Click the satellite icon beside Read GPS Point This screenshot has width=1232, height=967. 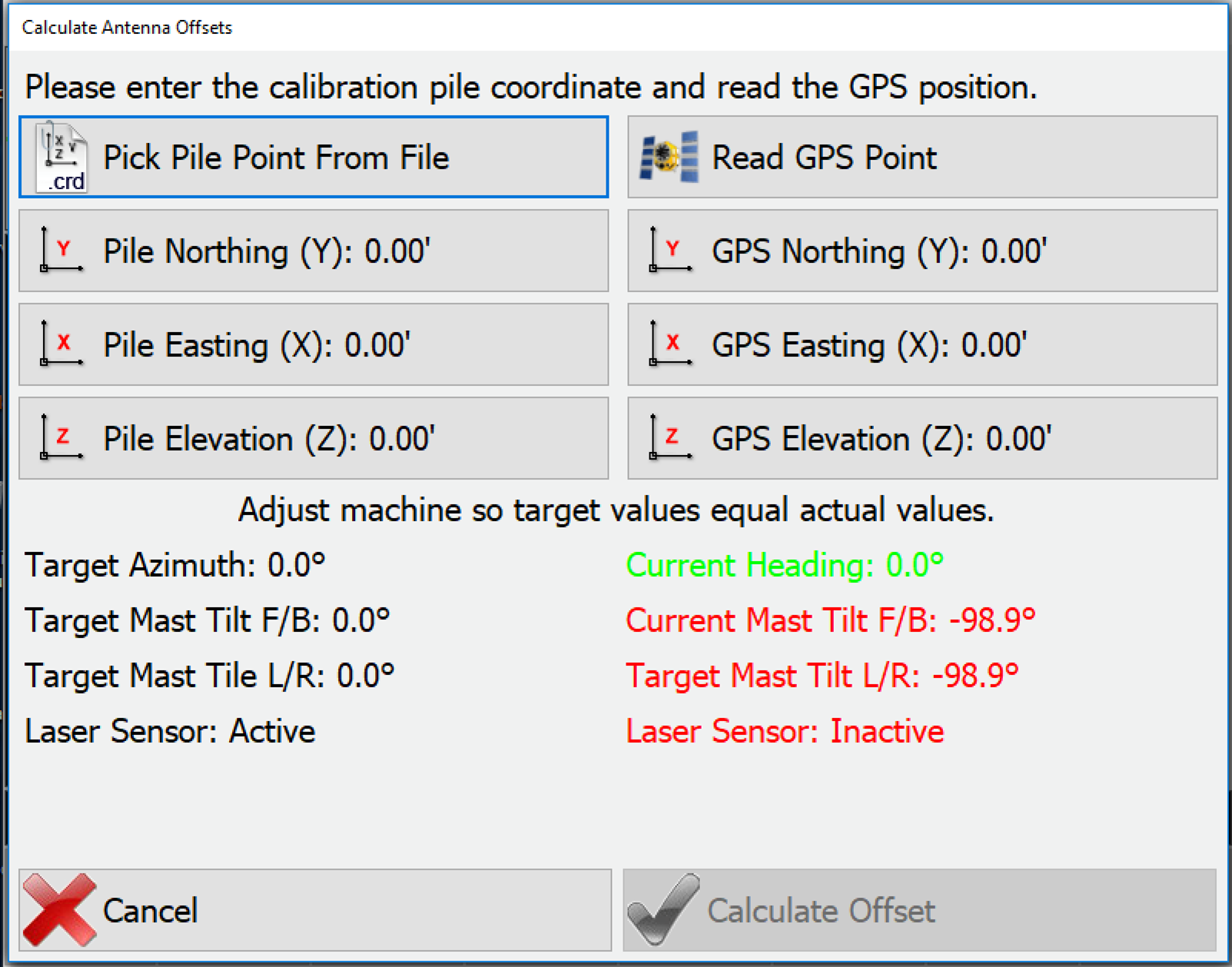(669, 157)
